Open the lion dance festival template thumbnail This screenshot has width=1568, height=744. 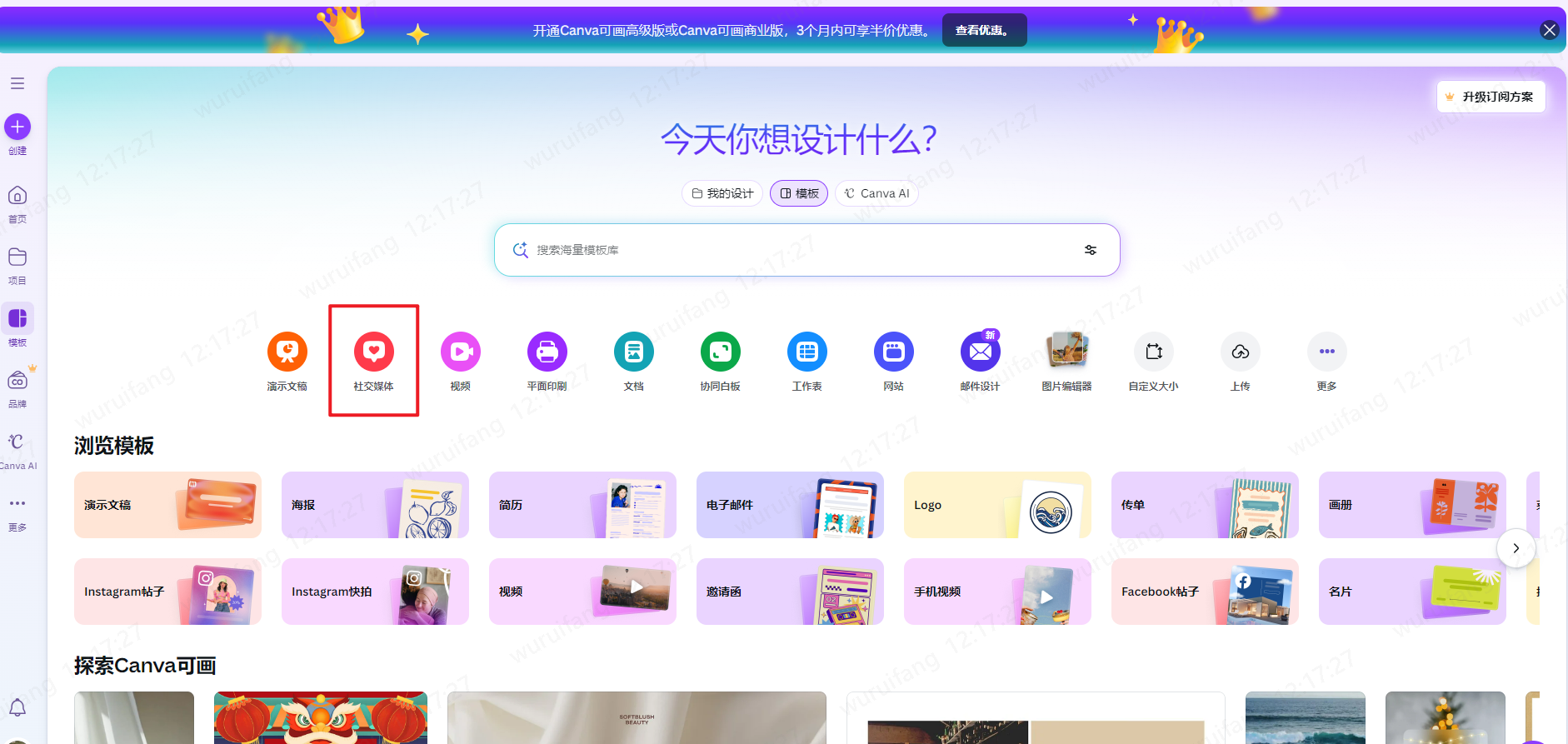[x=321, y=717]
